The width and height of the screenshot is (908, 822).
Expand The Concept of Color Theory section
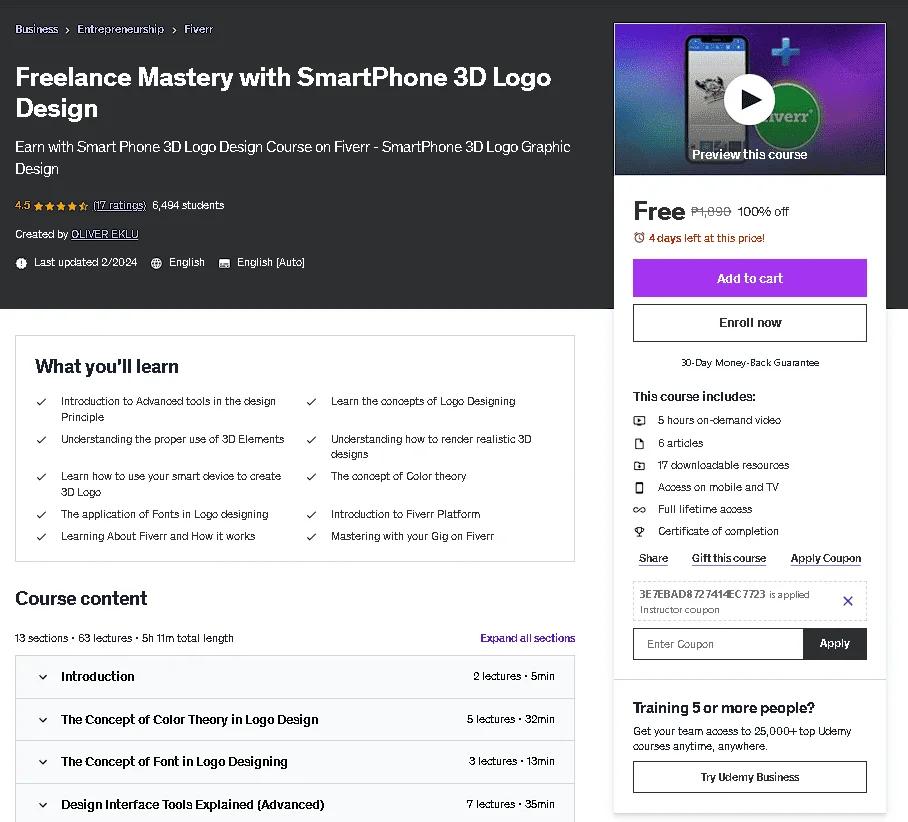(295, 719)
